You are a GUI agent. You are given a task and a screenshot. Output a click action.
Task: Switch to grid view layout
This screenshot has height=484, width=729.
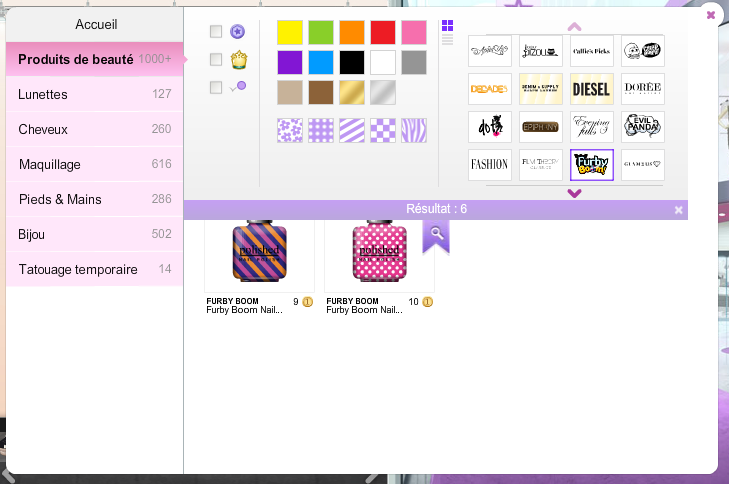[447, 26]
